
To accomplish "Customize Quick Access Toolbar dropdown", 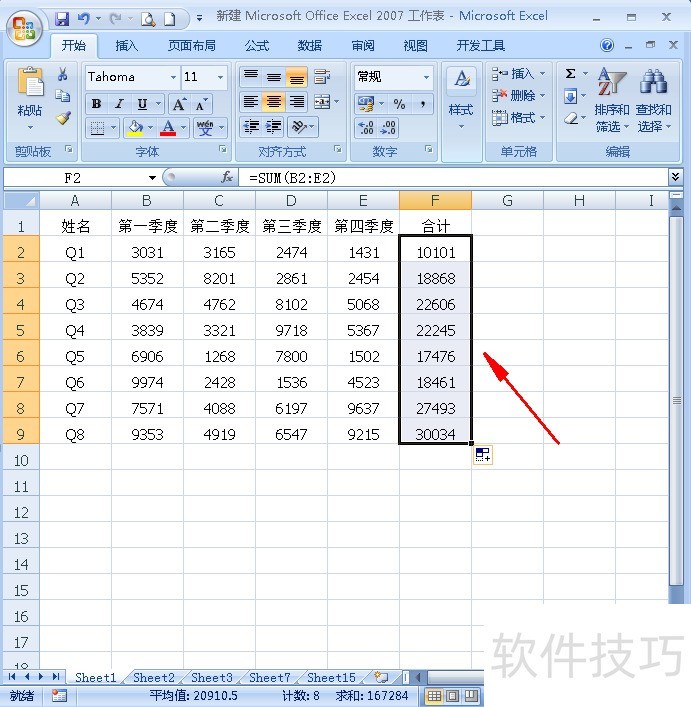I will [x=199, y=19].
